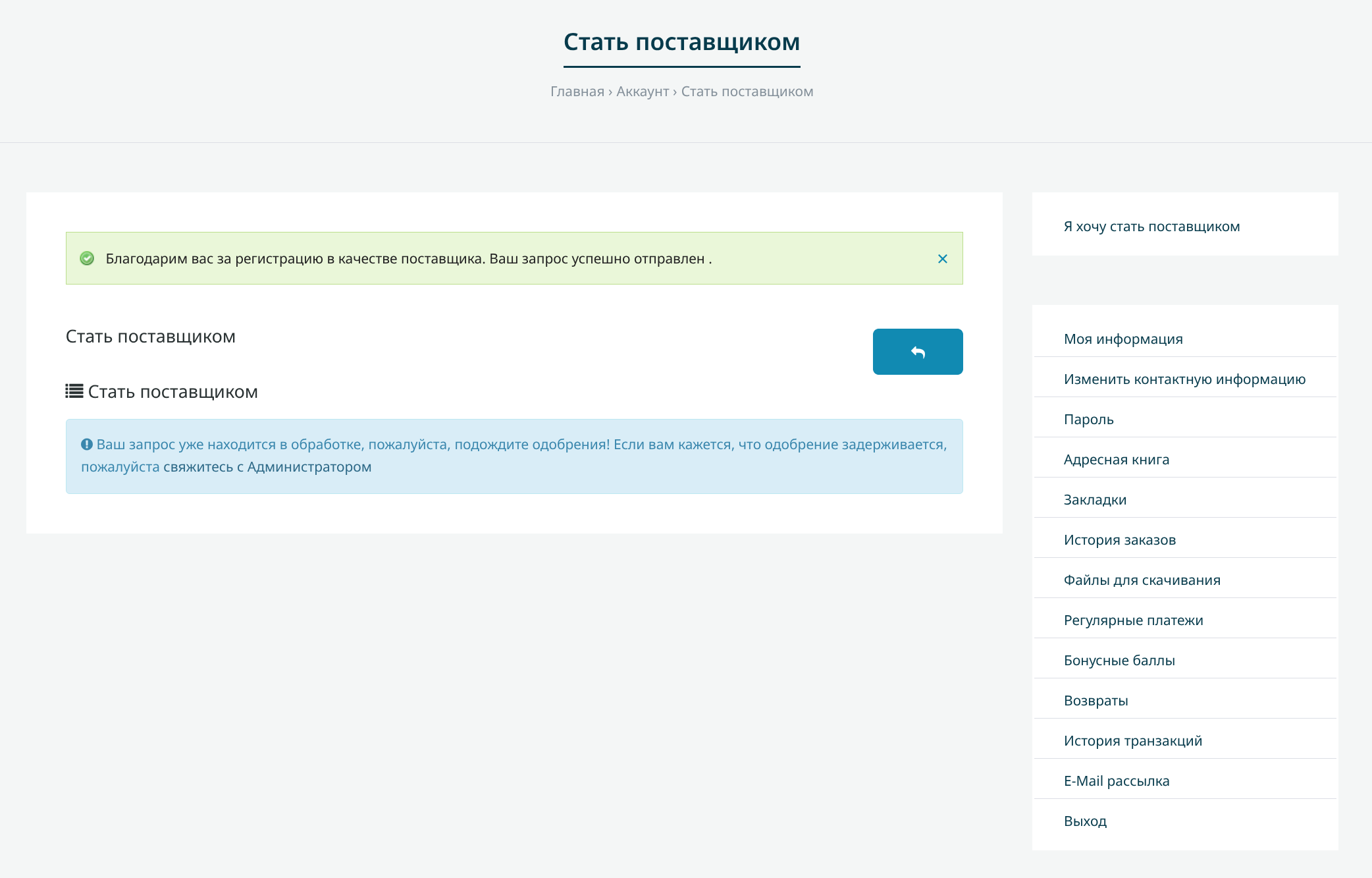
Task: Click the blue back arrow button
Action: 917,352
